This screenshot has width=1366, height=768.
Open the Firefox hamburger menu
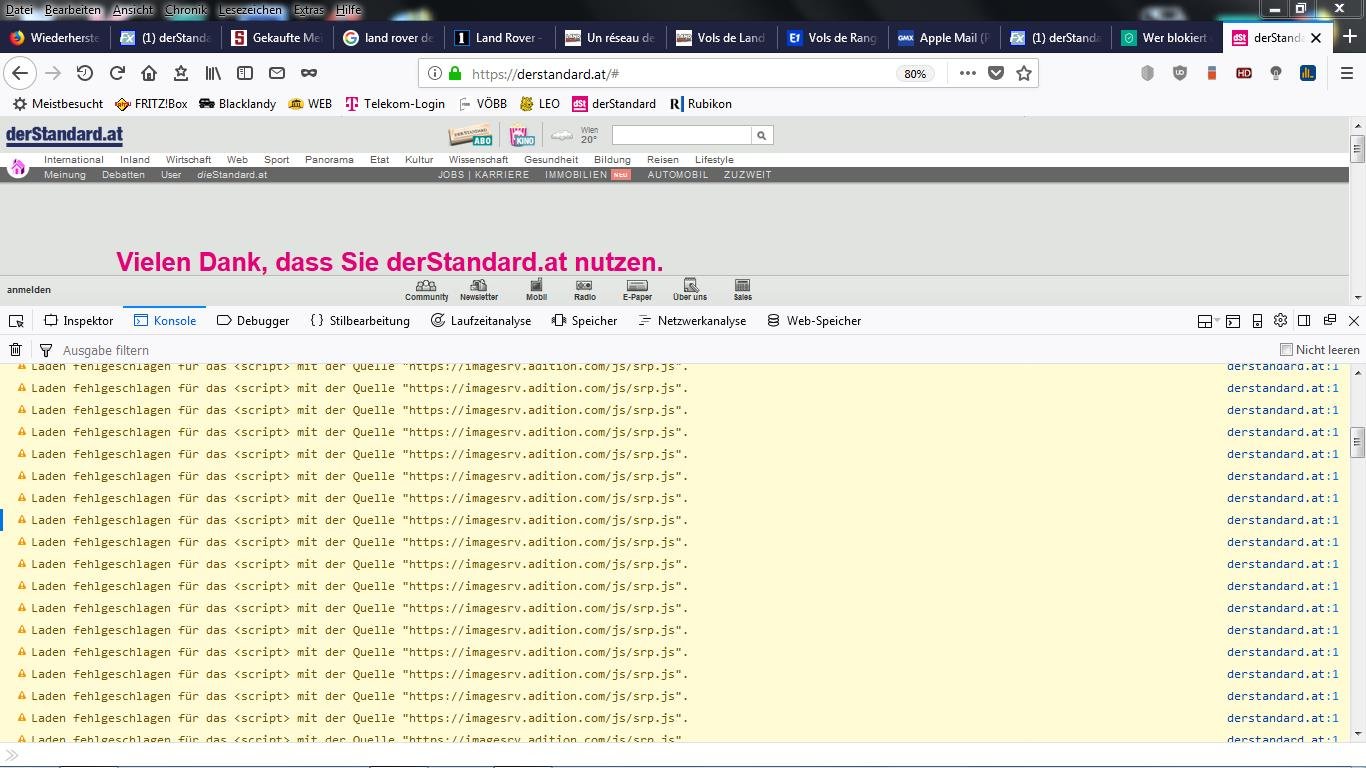(1346, 73)
